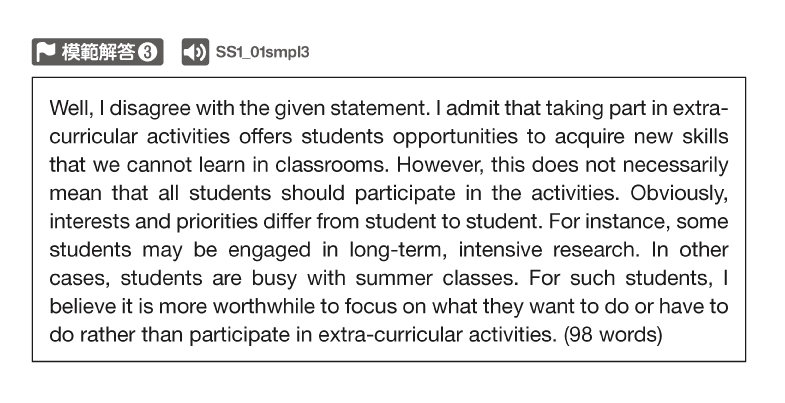Click the word "Obviously," in the answer

[x=679, y=194]
